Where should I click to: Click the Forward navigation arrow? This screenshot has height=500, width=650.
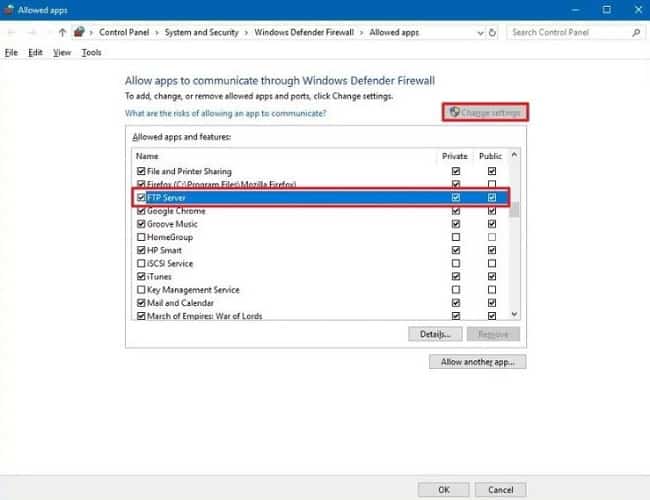pos(32,32)
